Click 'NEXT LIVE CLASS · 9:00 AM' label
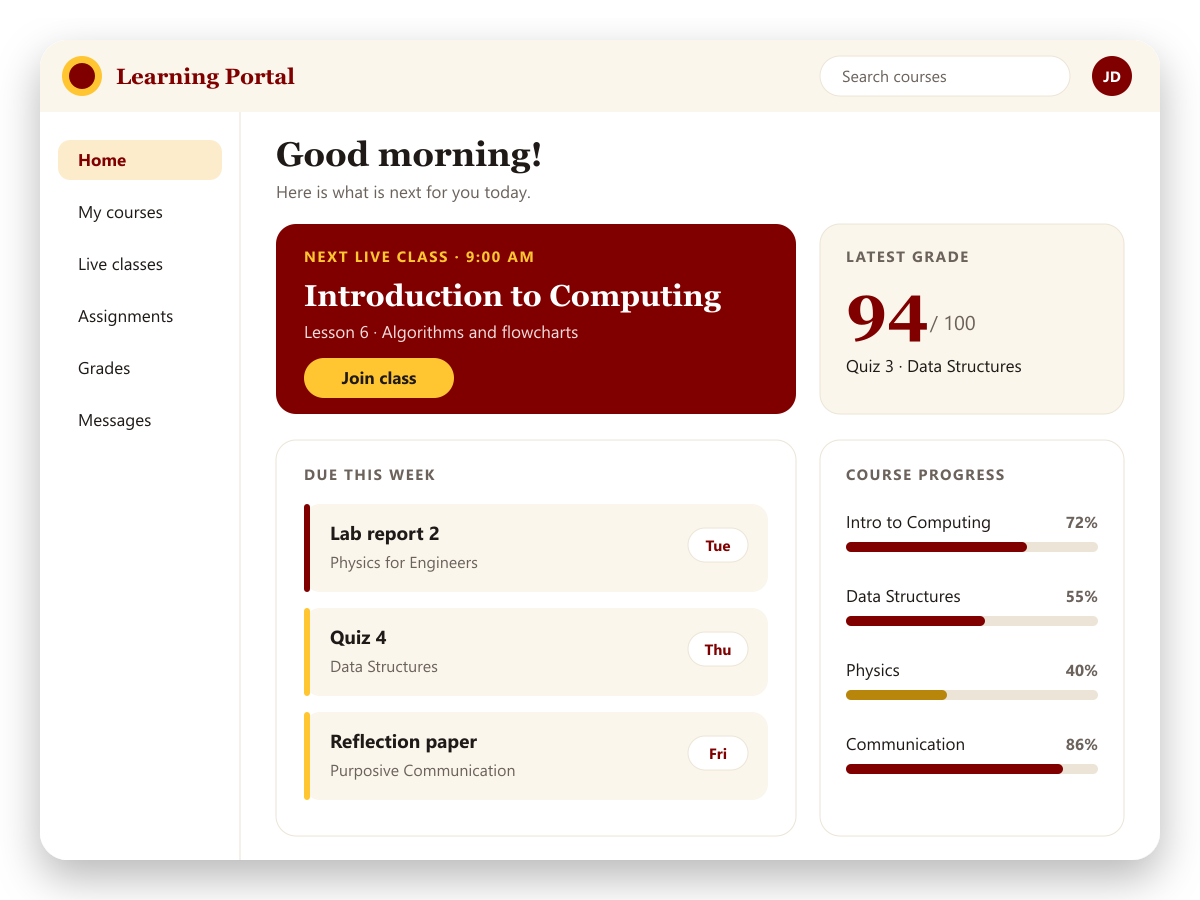The image size is (1200, 900). (419, 257)
